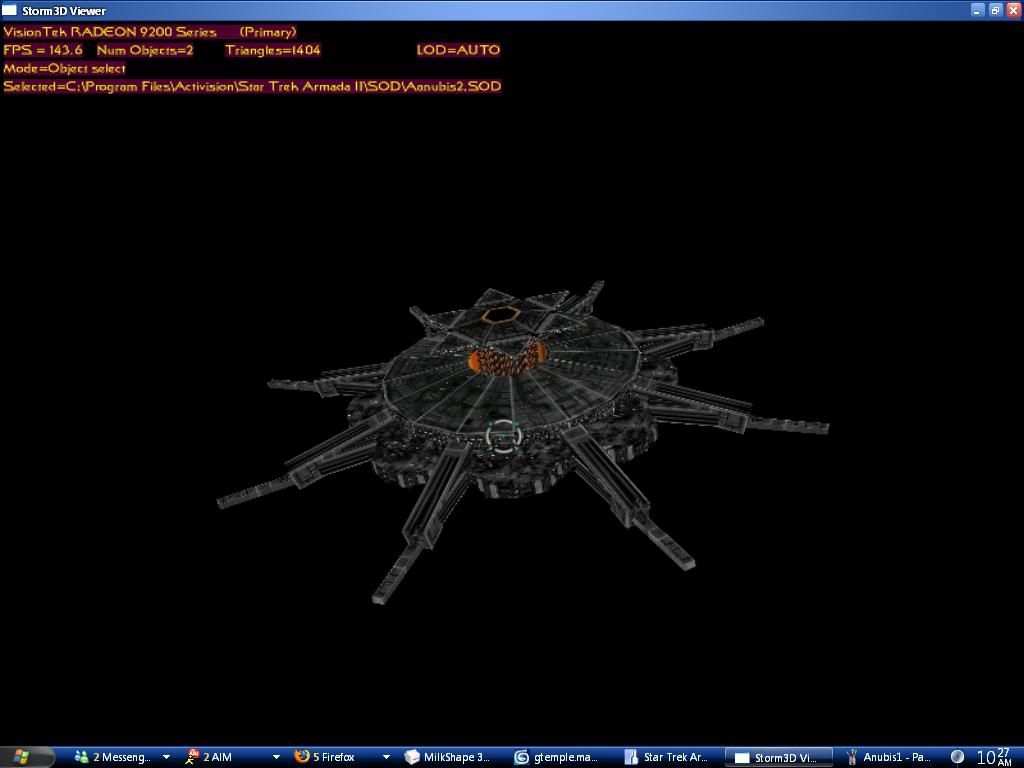
Task: Click the 'FPS = 143.6' readout
Action: point(43,50)
